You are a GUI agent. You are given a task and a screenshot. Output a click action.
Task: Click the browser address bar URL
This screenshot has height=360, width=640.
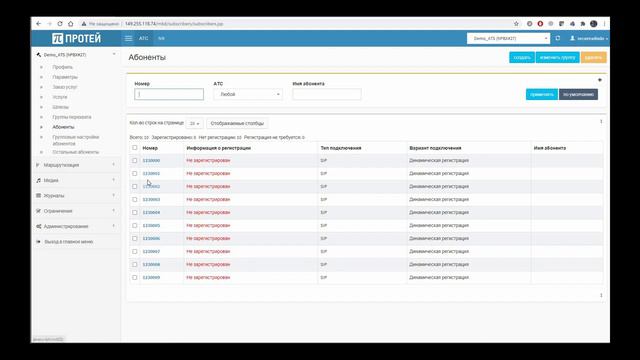tap(174, 24)
